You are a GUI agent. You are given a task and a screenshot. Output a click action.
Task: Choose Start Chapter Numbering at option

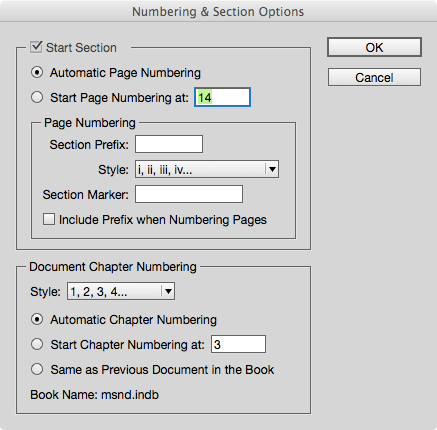37,344
